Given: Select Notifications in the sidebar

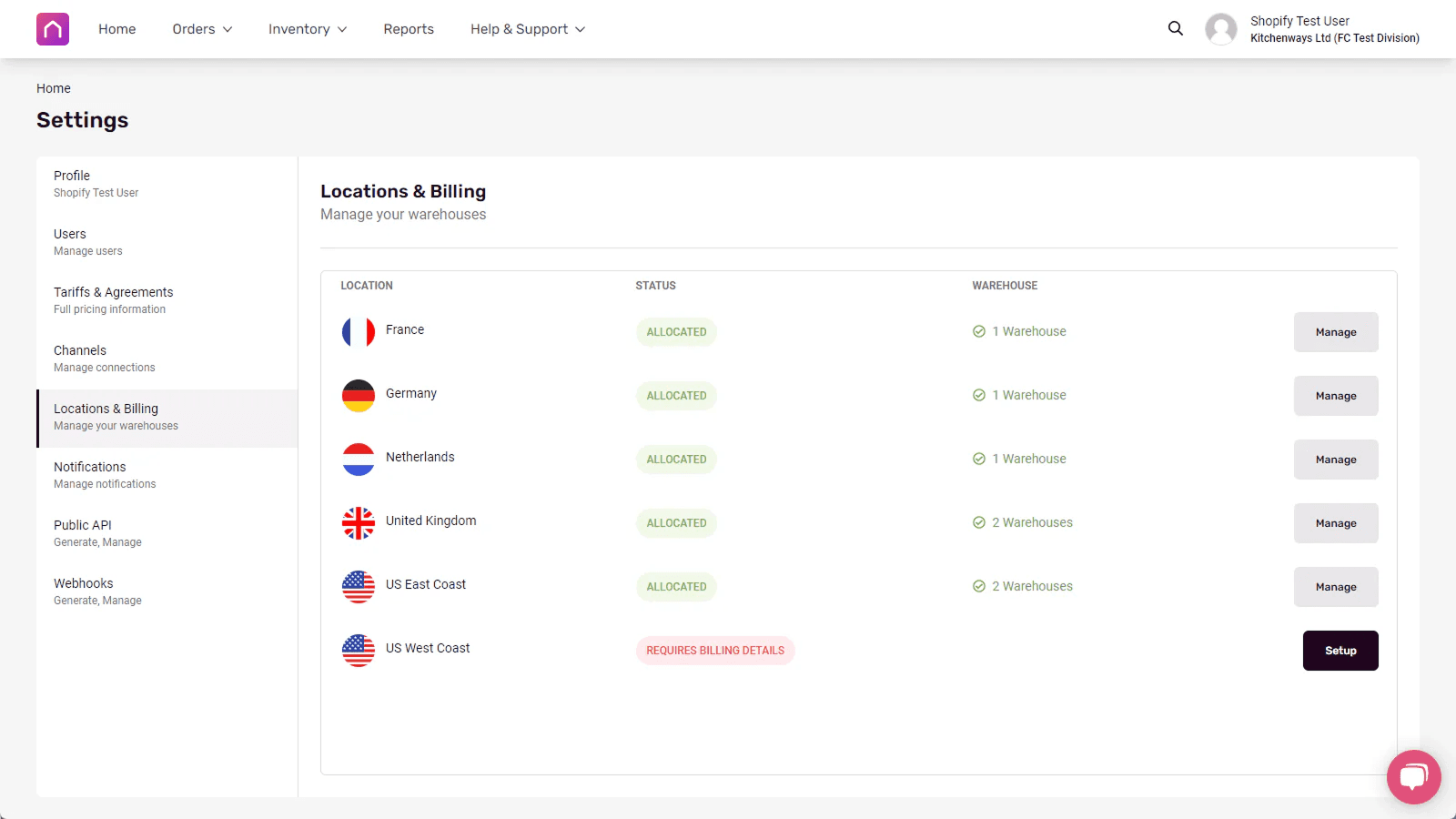Looking at the screenshot, I should (89, 467).
